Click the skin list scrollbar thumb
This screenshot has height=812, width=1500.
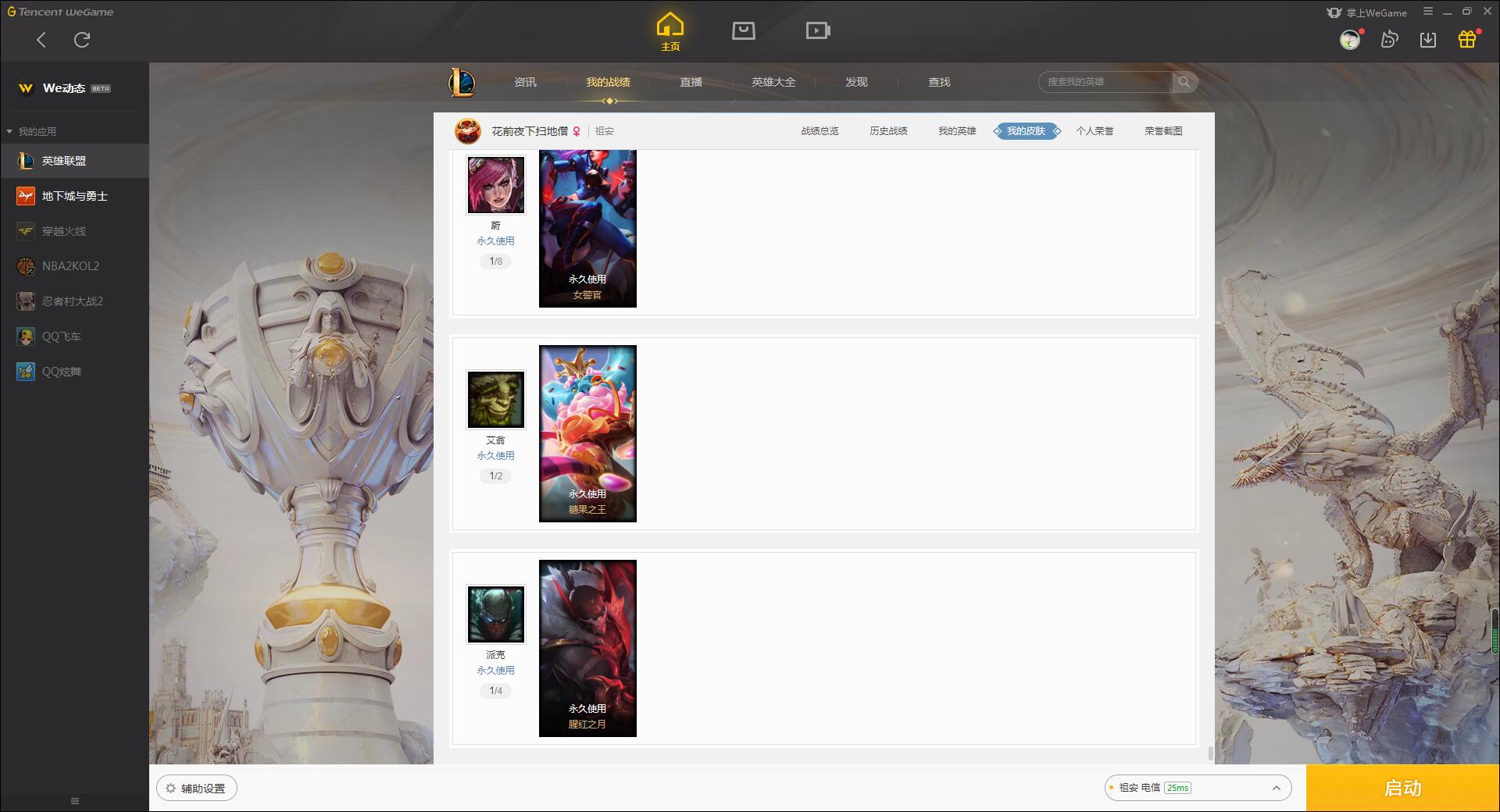1210,753
